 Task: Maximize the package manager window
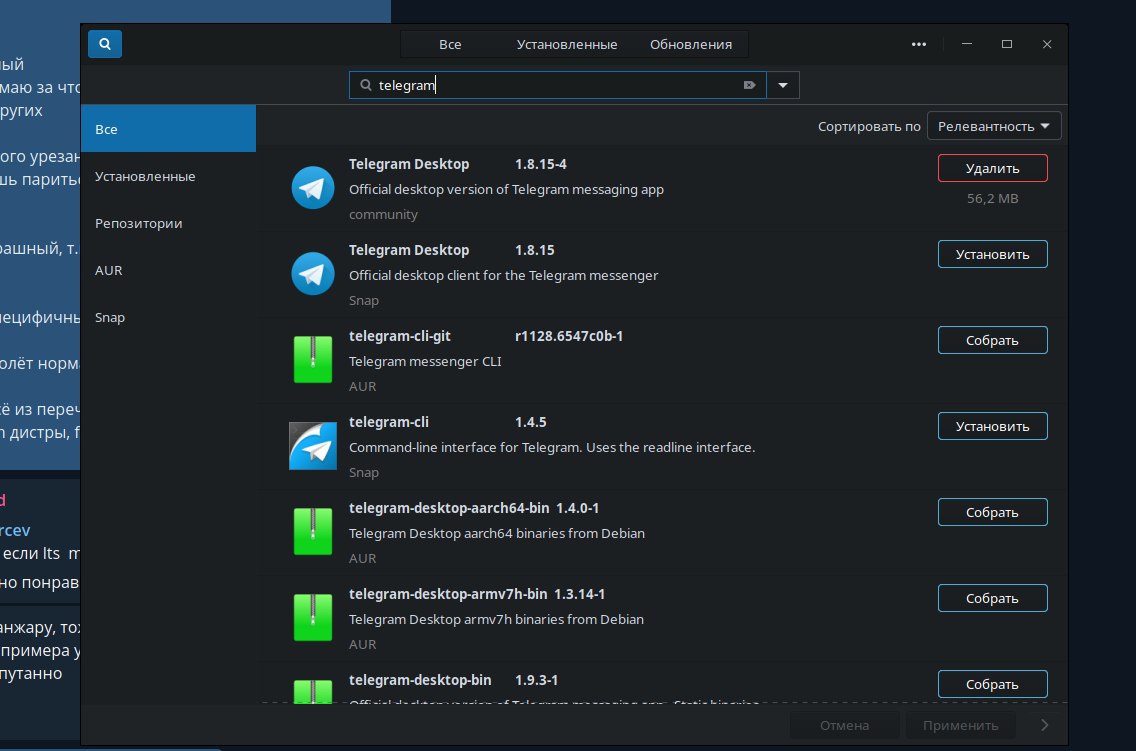tap(1006, 44)
